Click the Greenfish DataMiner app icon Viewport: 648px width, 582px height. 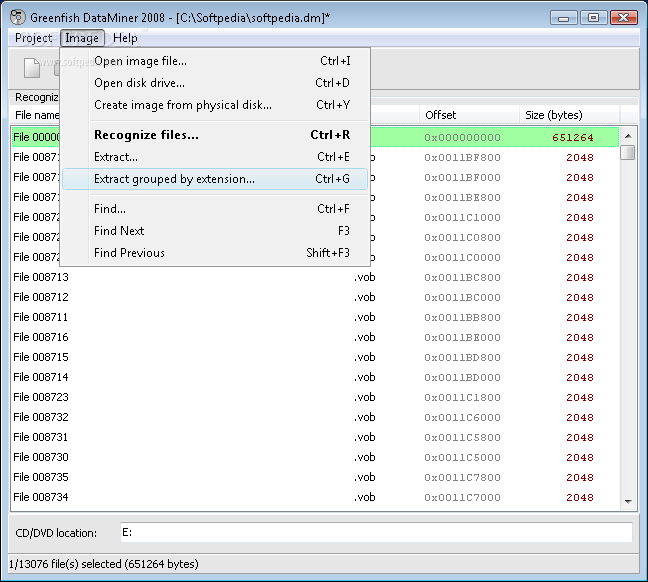pyautogui.click(x=18, y=17)
